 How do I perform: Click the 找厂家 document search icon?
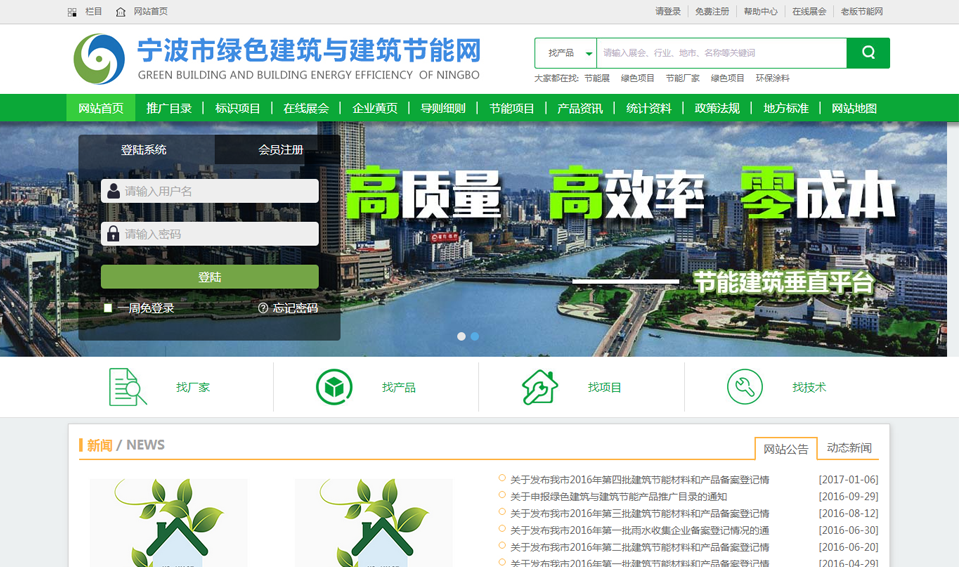pyautogui.click(x=127, y=387)
